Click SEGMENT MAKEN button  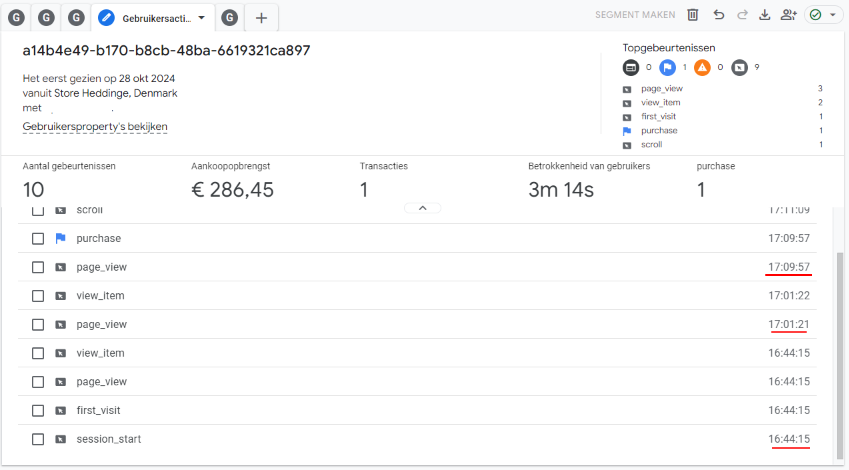click(635, 15)
